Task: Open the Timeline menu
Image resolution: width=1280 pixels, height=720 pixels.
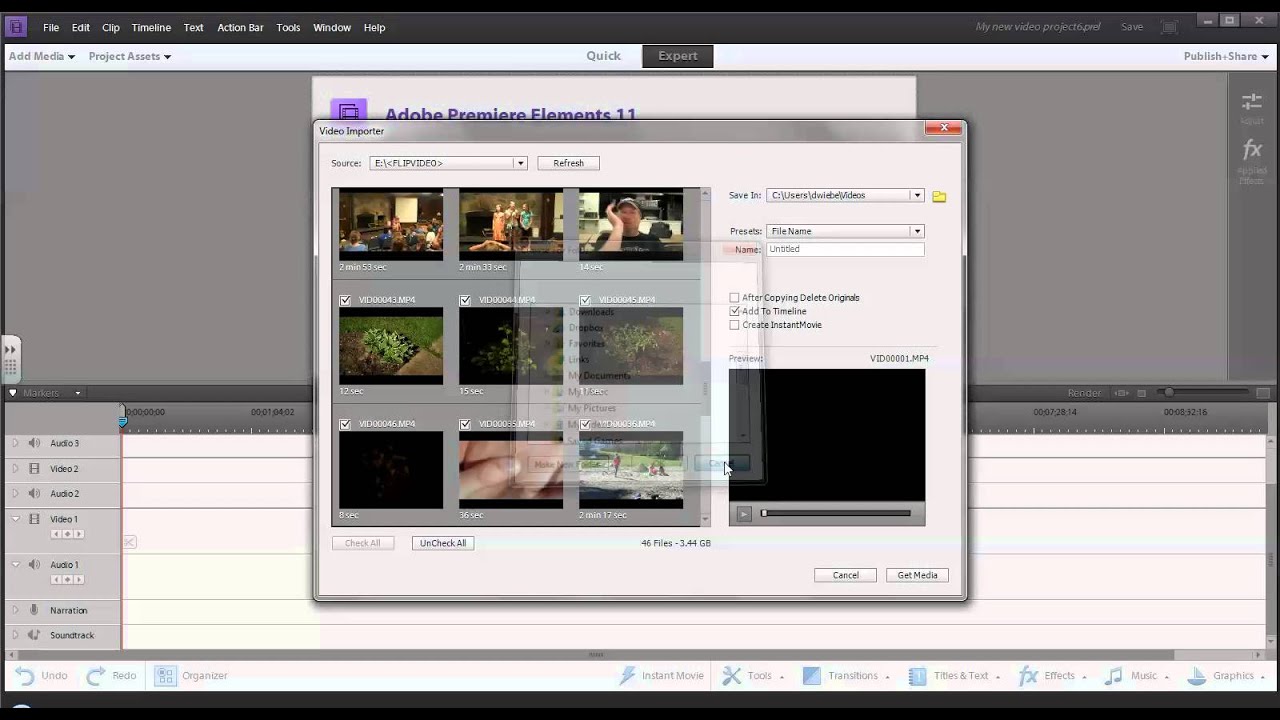Action: click(x=151, y=27)
